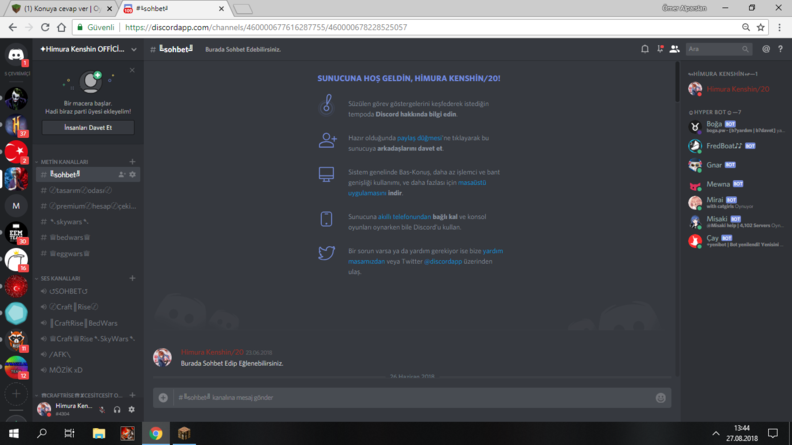This screenshot has height=445, width=792.
Task: Open Chrome zoom magnifier in address bar
Action: [x=746, y=27]
